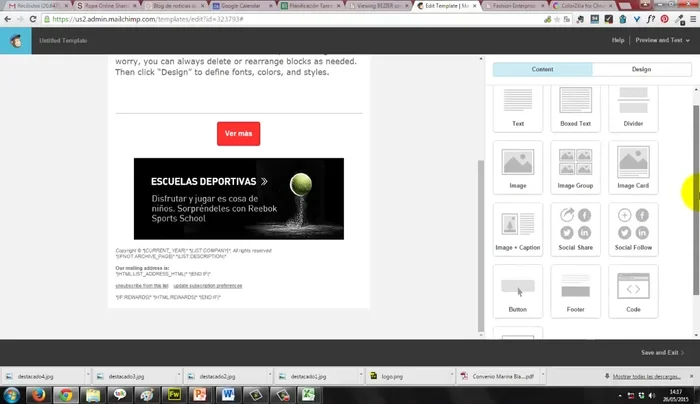The height and width of the screenshot is (404, 700).
Task: Open the WhatFont f? extension
Action: coord(650,19)
